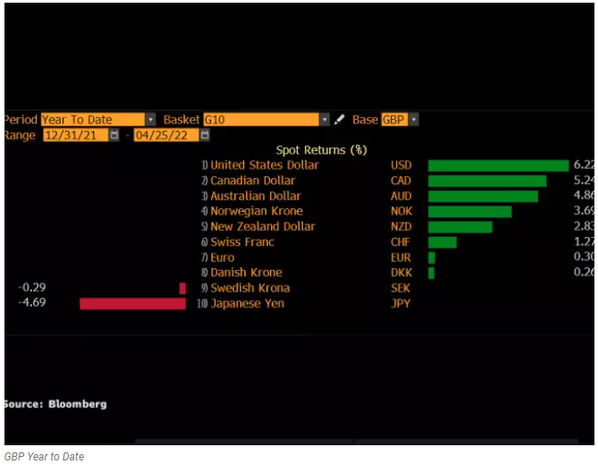Click the 04/25/22 end date field

coord(166,135)
